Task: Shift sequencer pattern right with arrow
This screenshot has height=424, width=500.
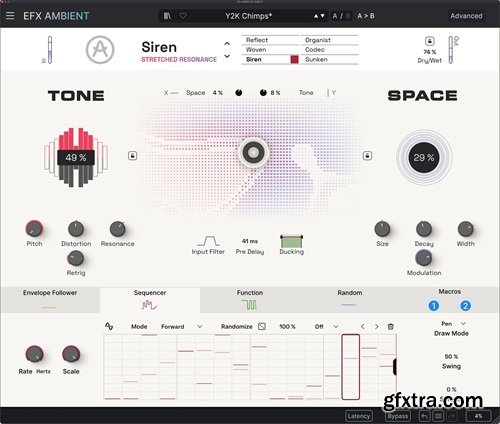Action: pos(377,327)
